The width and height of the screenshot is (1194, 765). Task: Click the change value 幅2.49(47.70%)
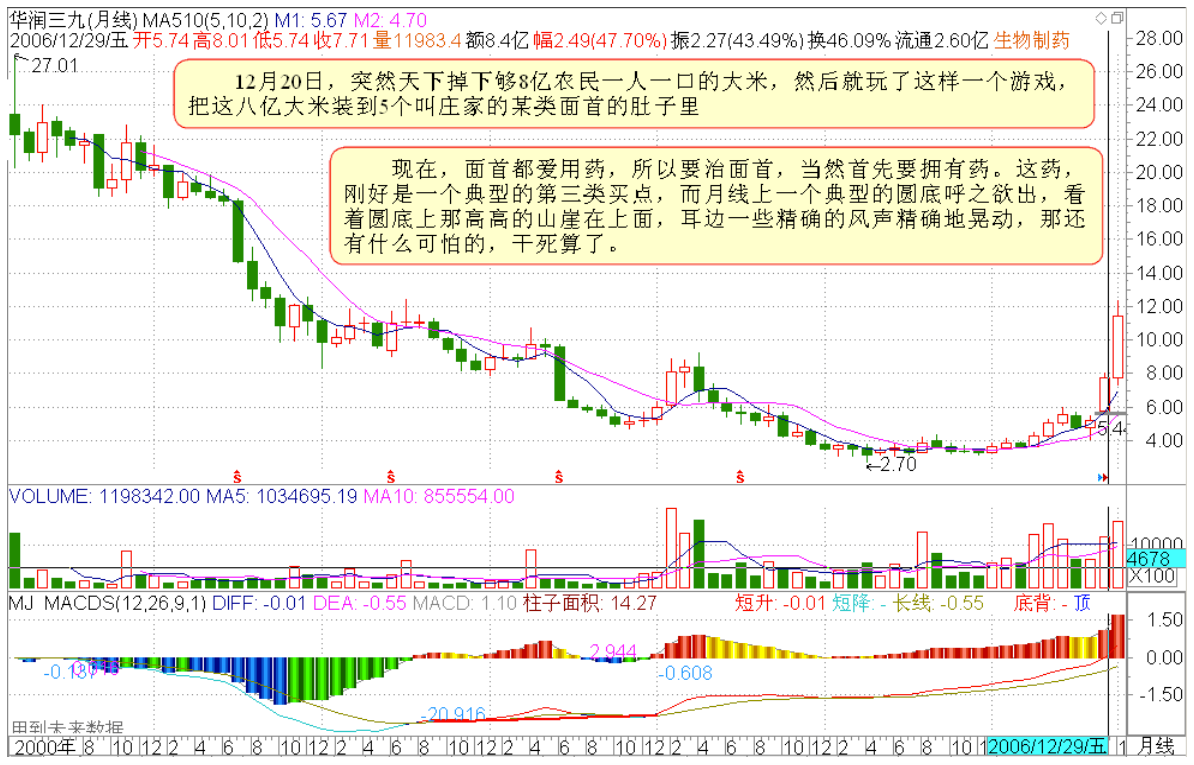click(x=600, y=40)
